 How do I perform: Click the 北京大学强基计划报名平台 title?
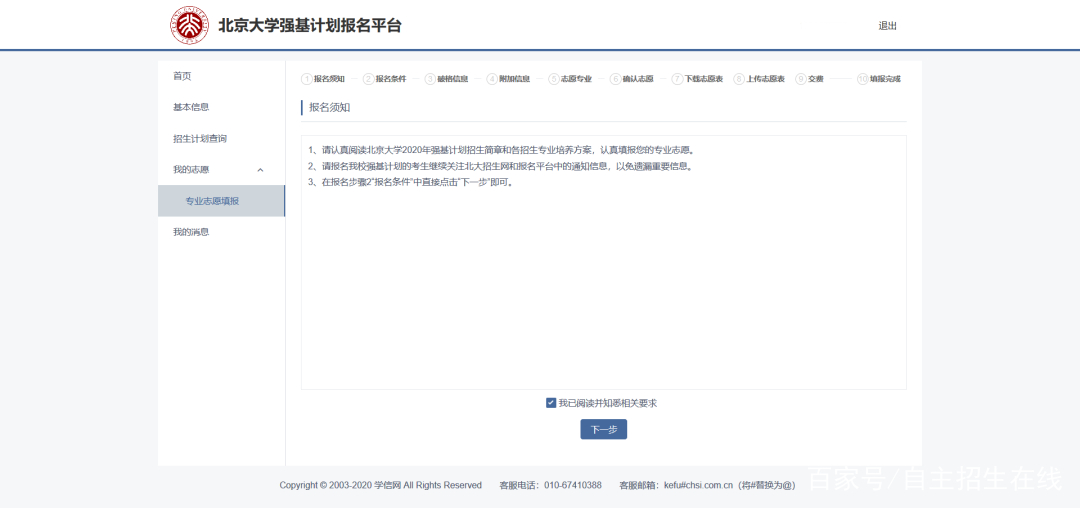coord(309,26)
